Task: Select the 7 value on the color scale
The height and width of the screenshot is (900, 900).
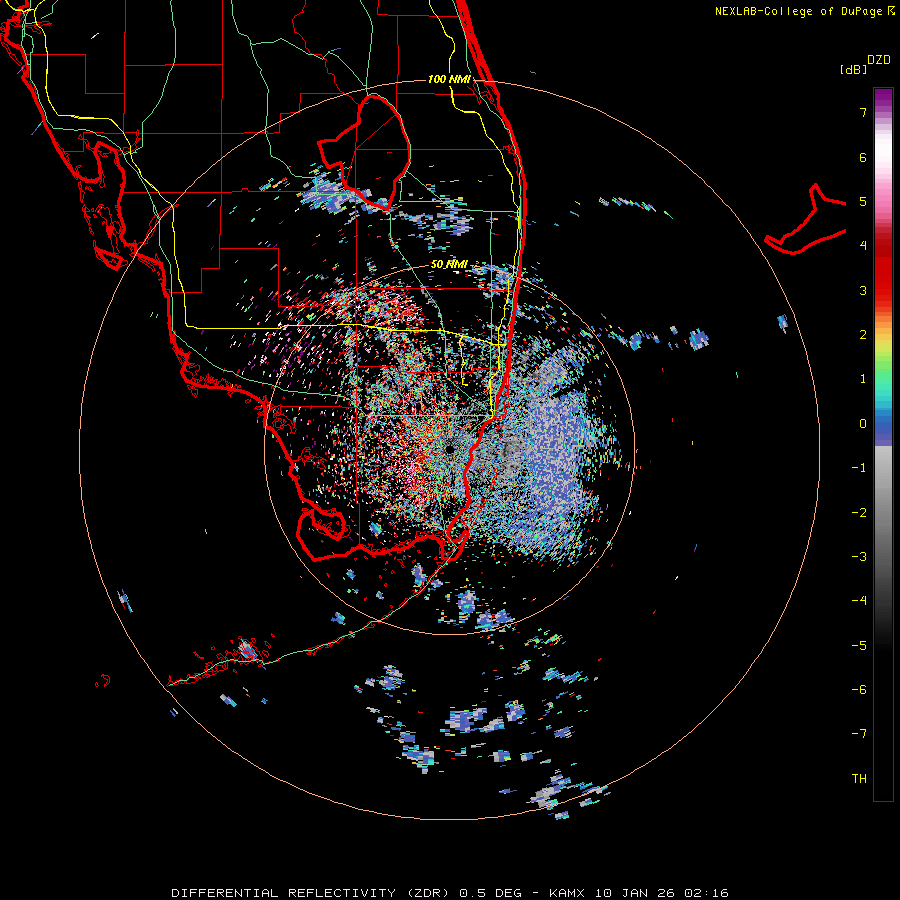Action: point(863,112)
